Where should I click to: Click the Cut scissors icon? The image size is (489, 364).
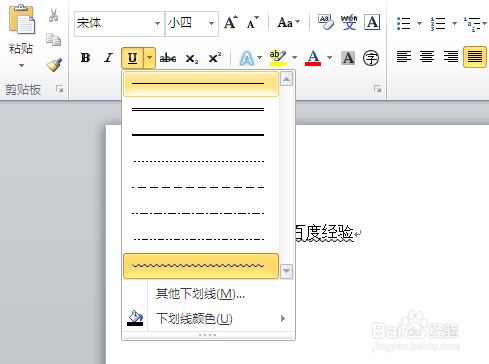pos(53,15)
